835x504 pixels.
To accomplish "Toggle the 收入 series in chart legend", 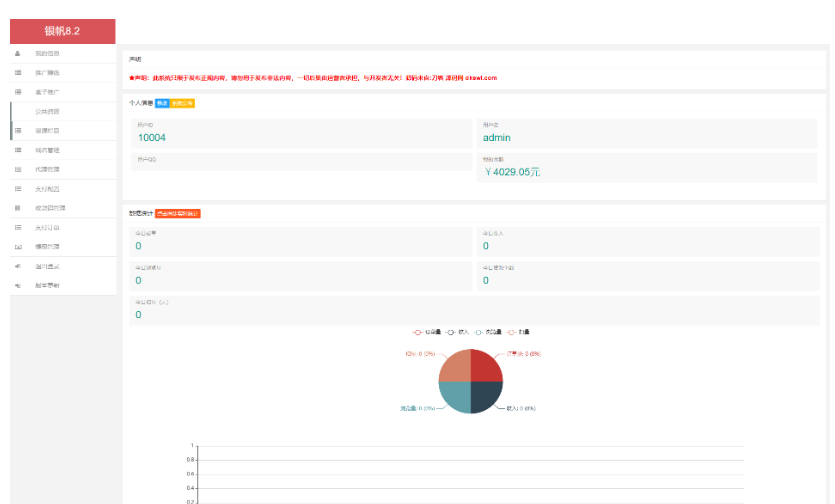I will coord(458,331).
